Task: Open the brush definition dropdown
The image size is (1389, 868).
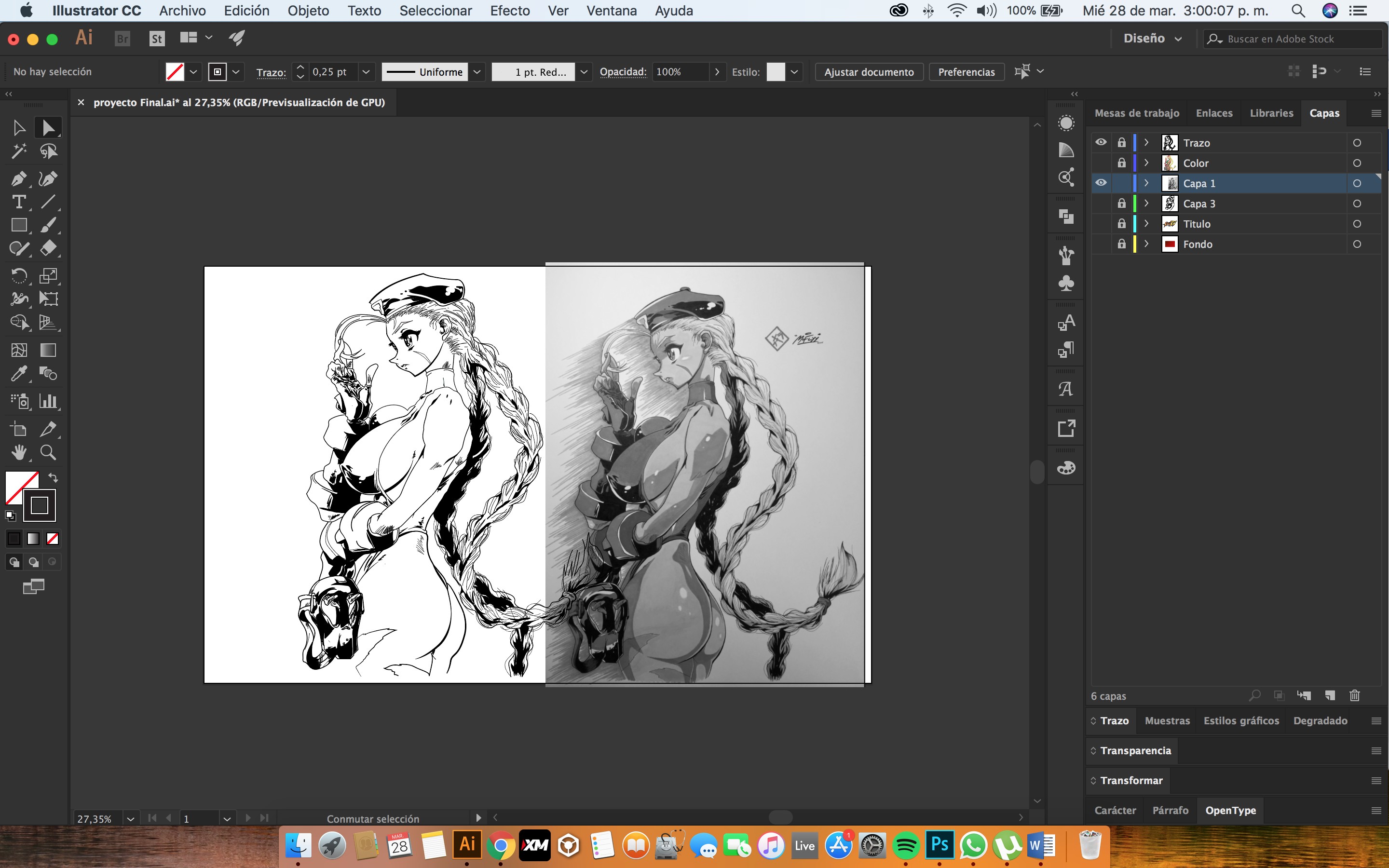Action: pos(584,72)
